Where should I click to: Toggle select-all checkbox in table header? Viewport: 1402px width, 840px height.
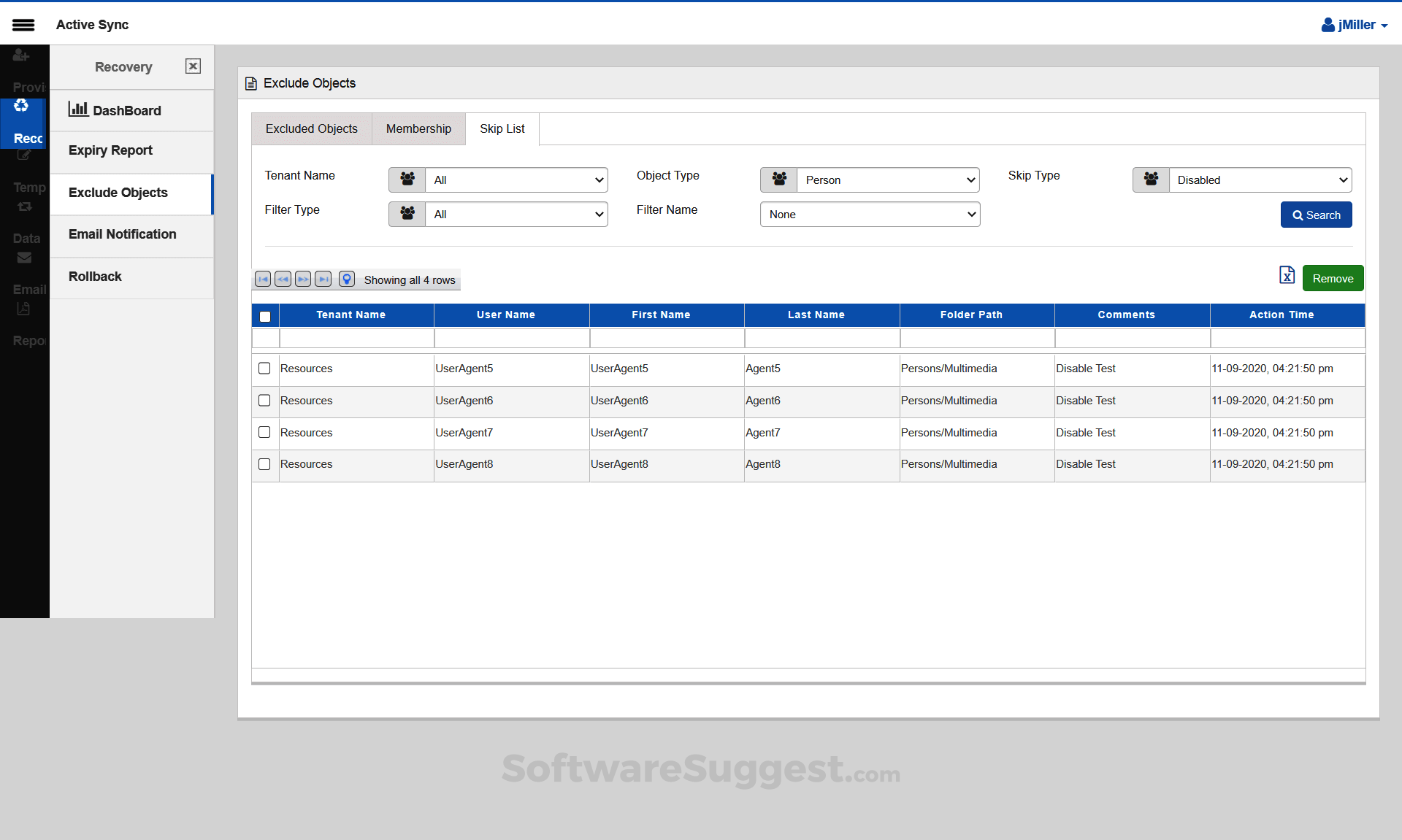[265, 316]
